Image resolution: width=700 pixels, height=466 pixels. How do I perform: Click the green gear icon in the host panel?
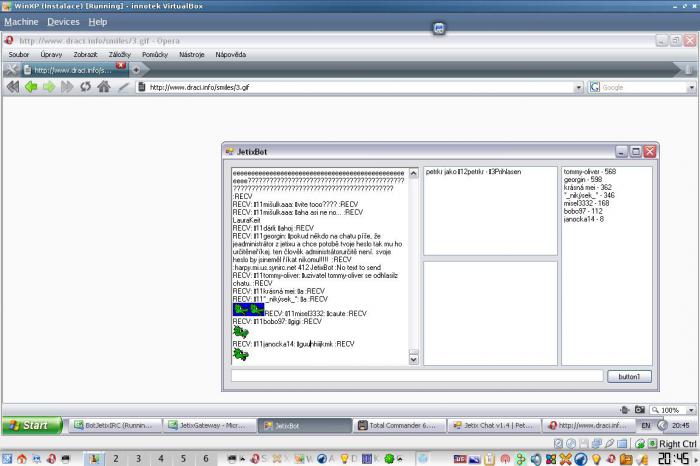[389, 458]
